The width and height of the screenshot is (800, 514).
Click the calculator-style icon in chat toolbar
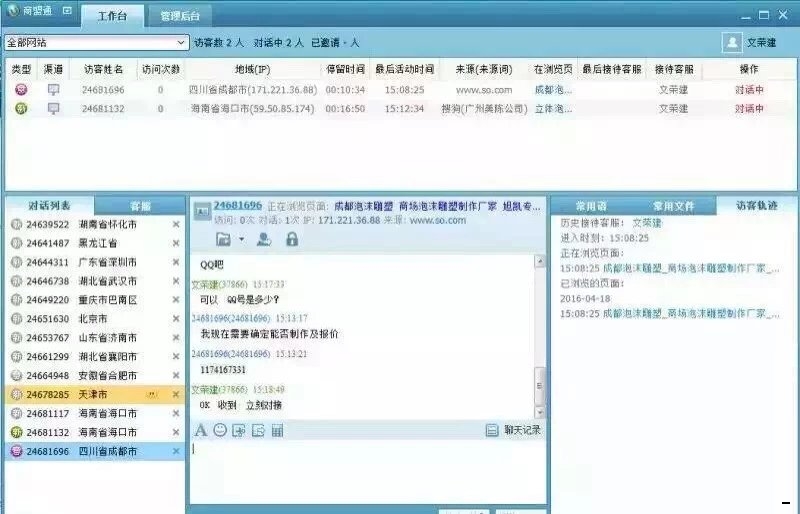tap(277, 430)
